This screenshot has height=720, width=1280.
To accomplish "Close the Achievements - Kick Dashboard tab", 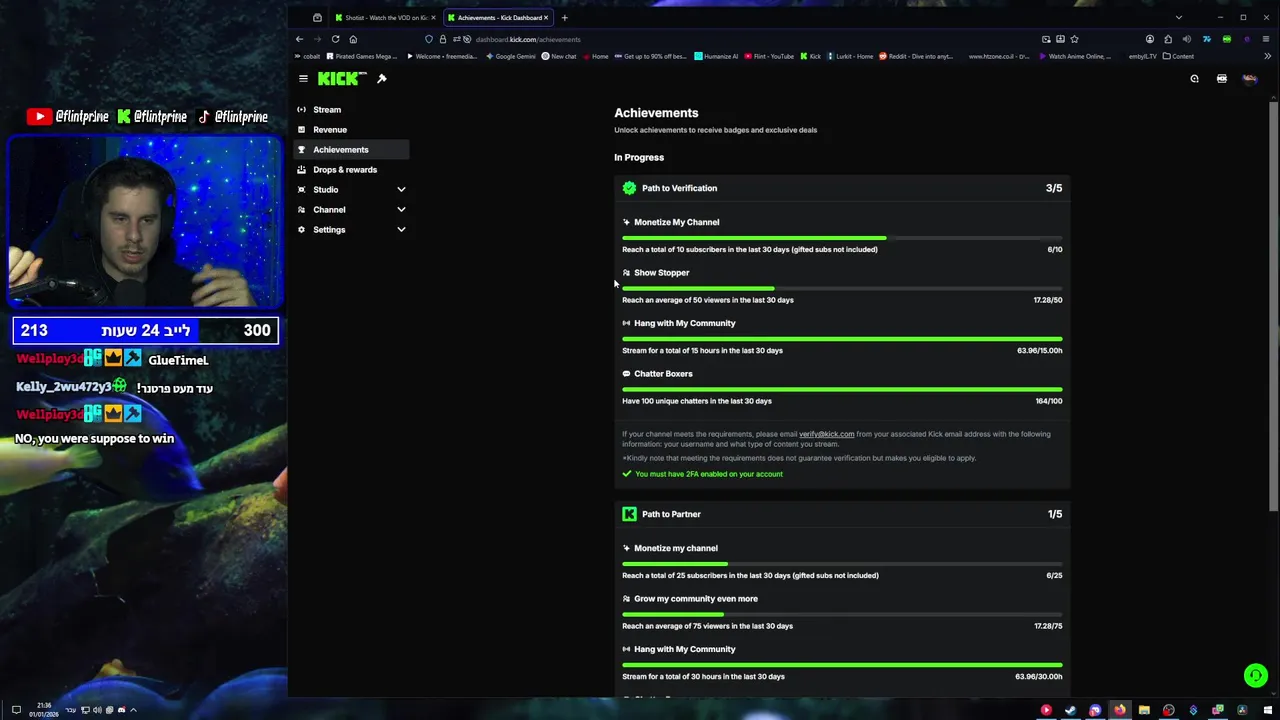I will 546,17.
